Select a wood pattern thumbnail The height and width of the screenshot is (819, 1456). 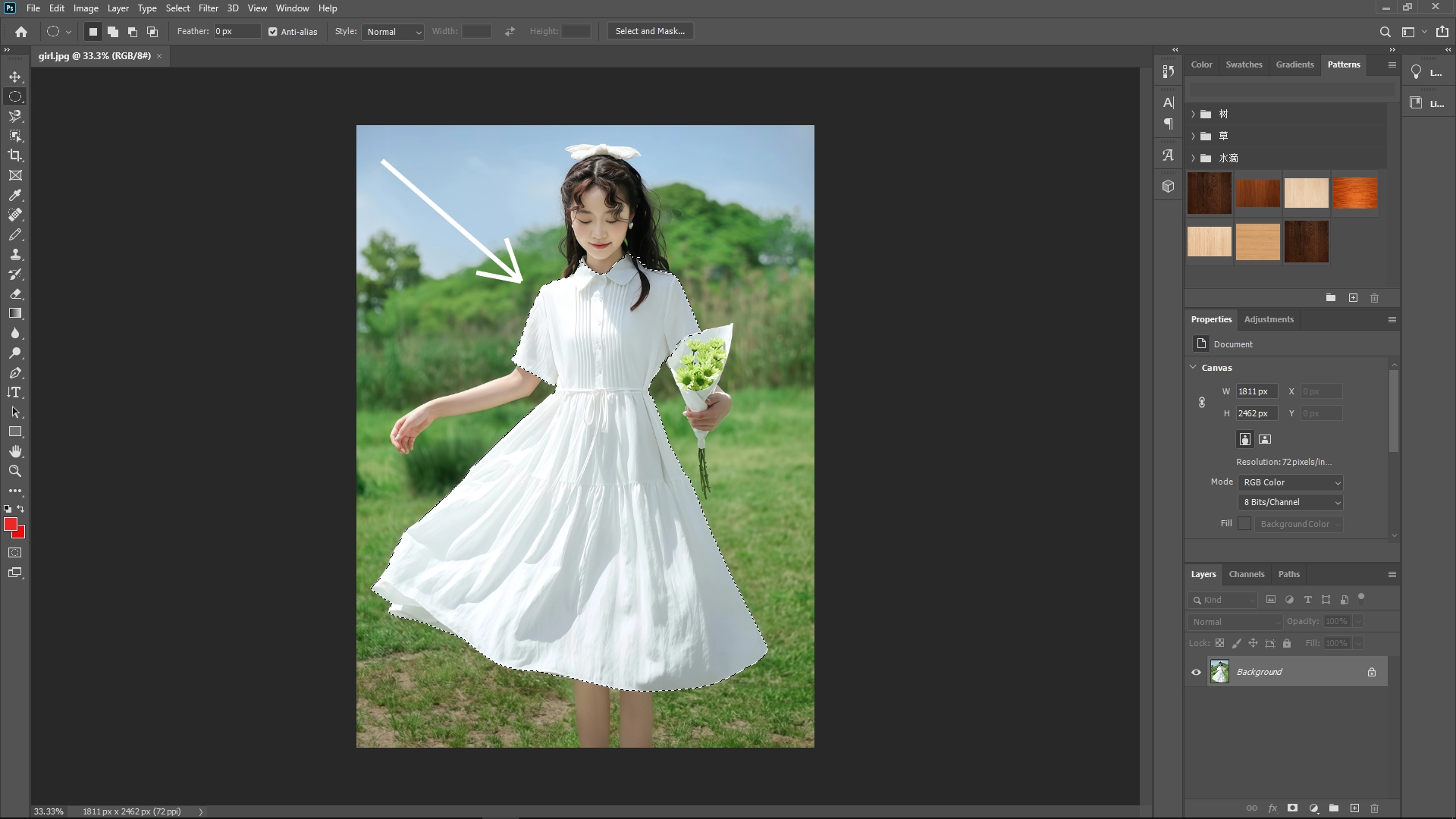(x=1209, y=193)
